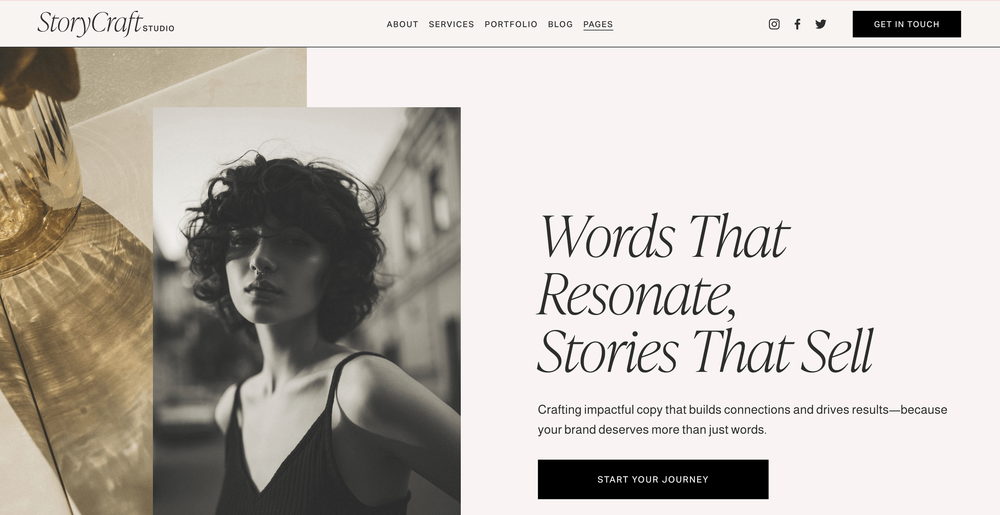Open the About menu item
This screenshot has width=1000, height=515.
[x=402, y=24]
